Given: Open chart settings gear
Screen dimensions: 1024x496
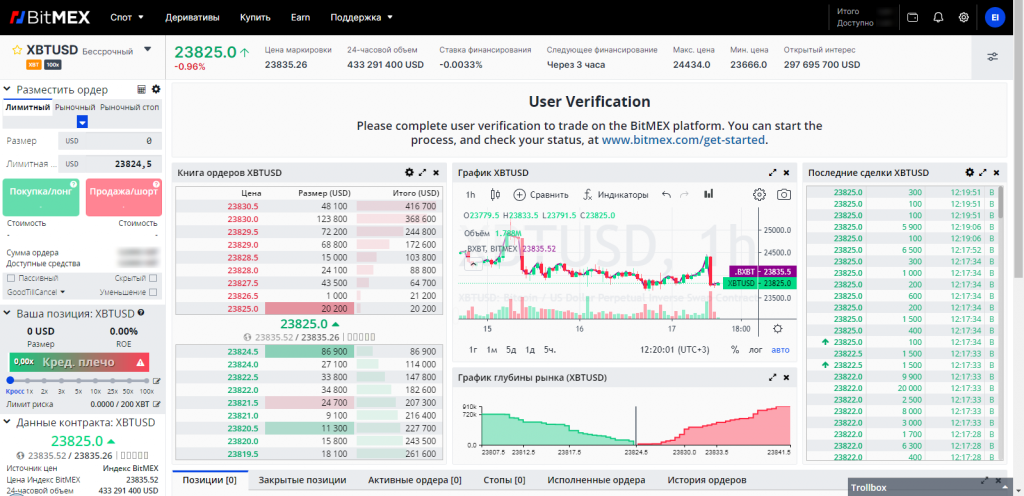Looking at the screenshot, I should tap(759, 194).
